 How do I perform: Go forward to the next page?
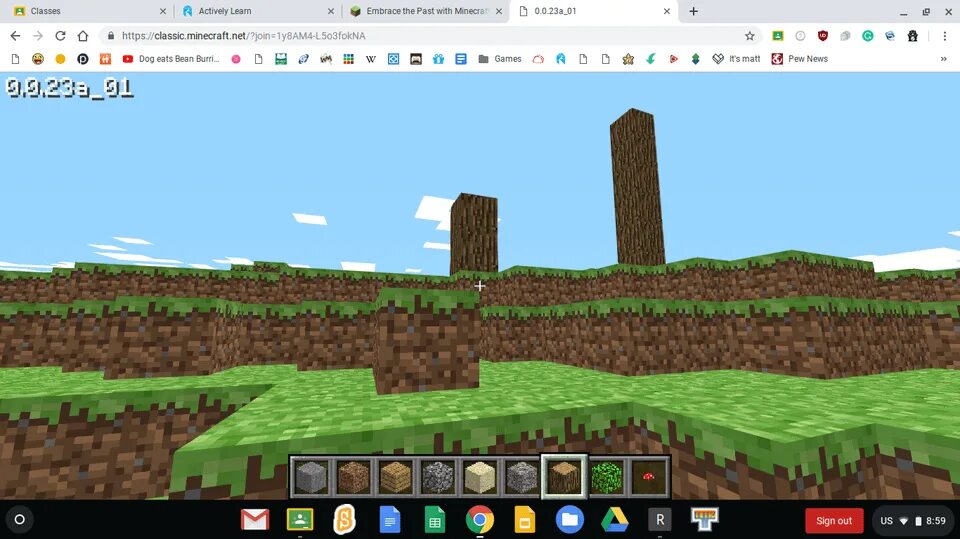(38, 36)
